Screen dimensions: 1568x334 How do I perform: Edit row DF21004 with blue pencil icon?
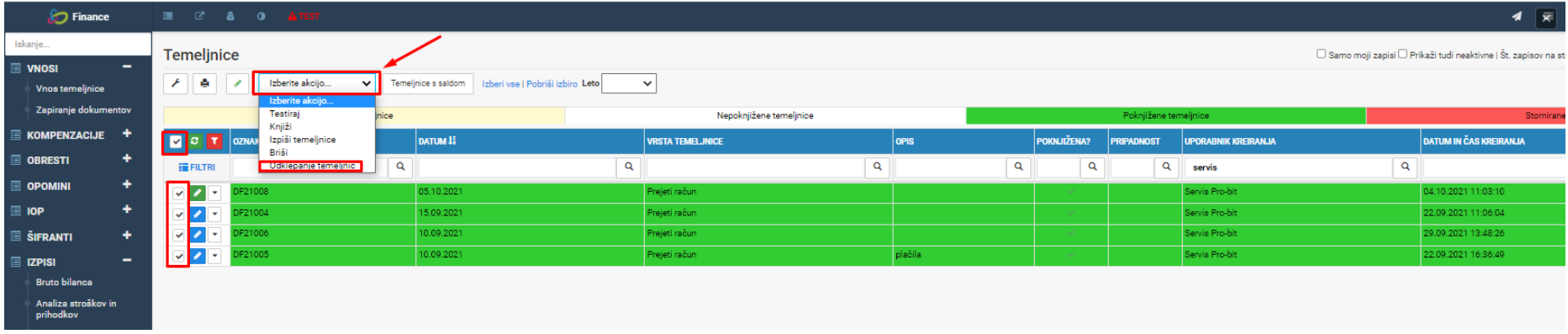(198, 214)
